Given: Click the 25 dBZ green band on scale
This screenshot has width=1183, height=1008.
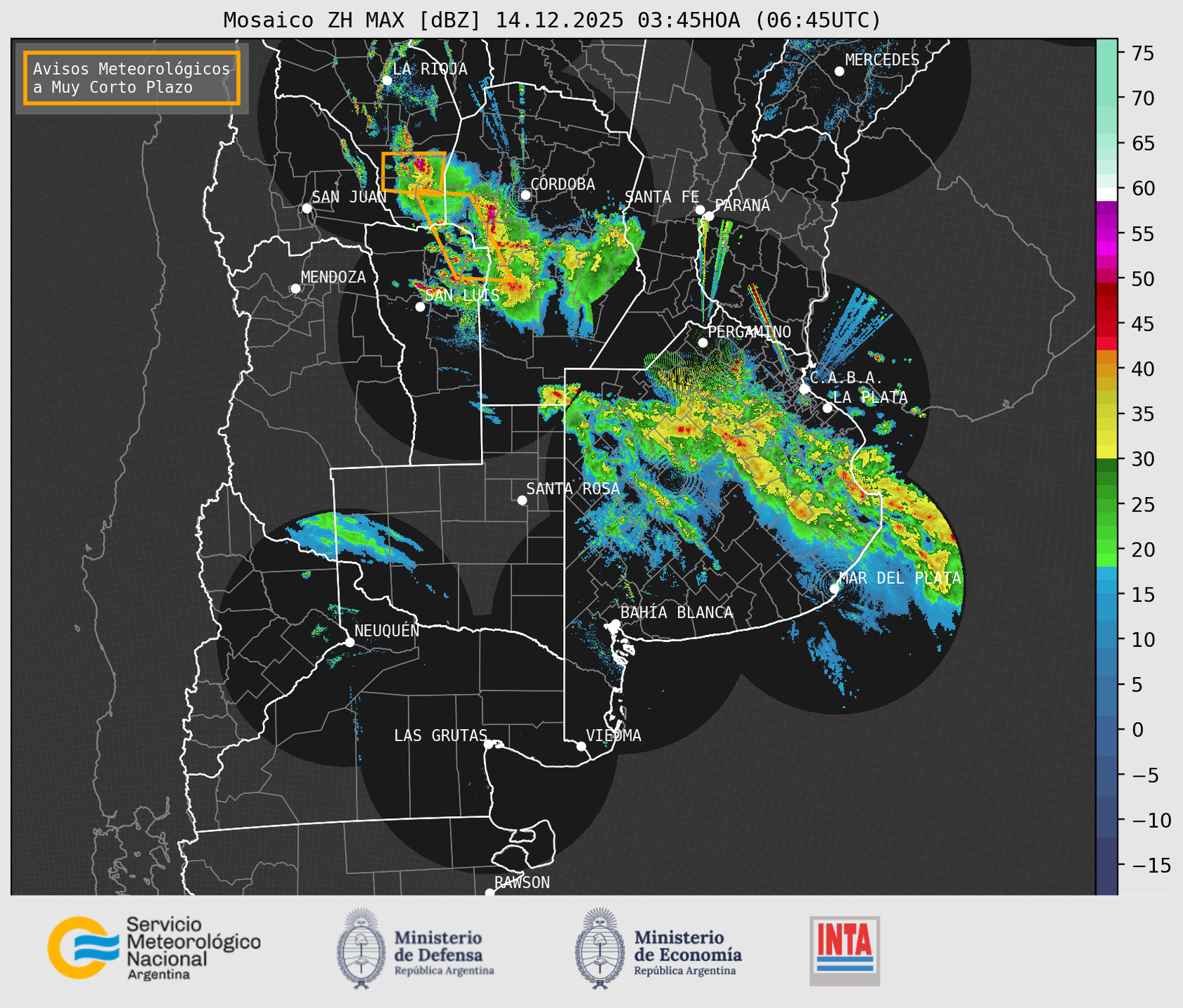Looking at the screenshot, I should click(x=1107, y=504).
